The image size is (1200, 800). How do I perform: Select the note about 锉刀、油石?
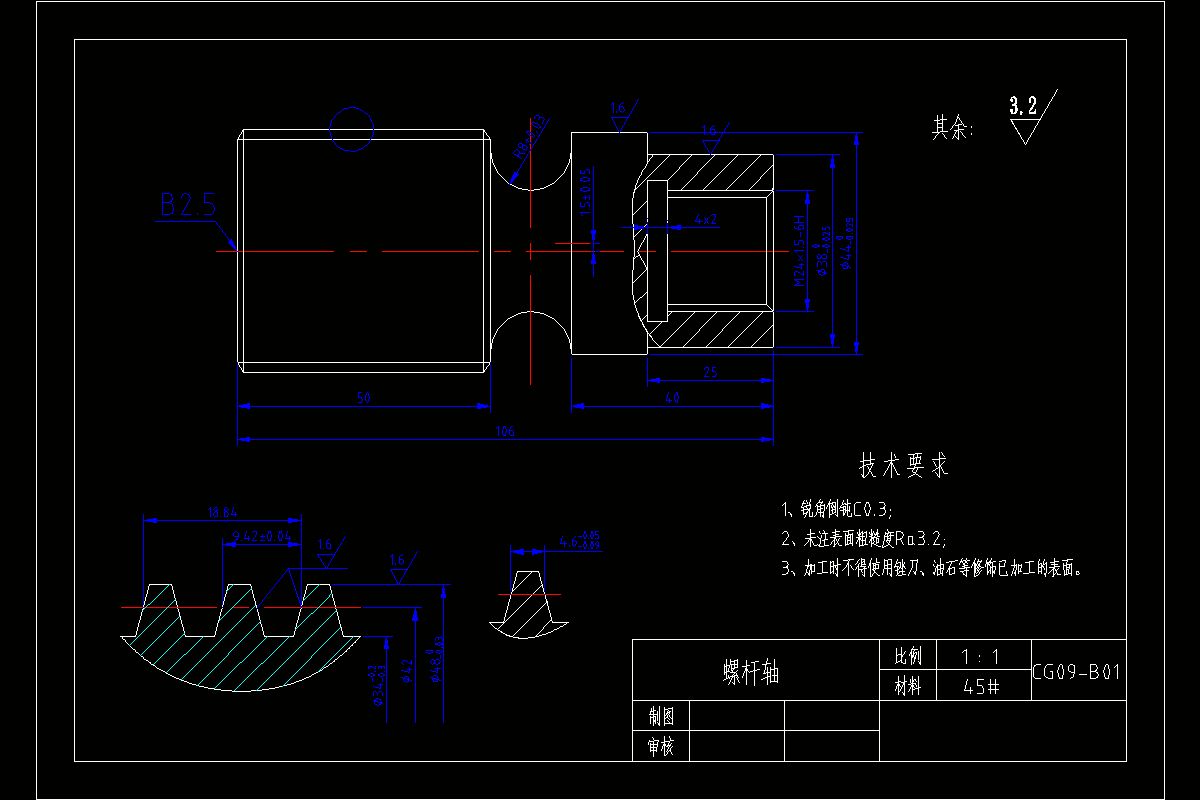point(933,569)
